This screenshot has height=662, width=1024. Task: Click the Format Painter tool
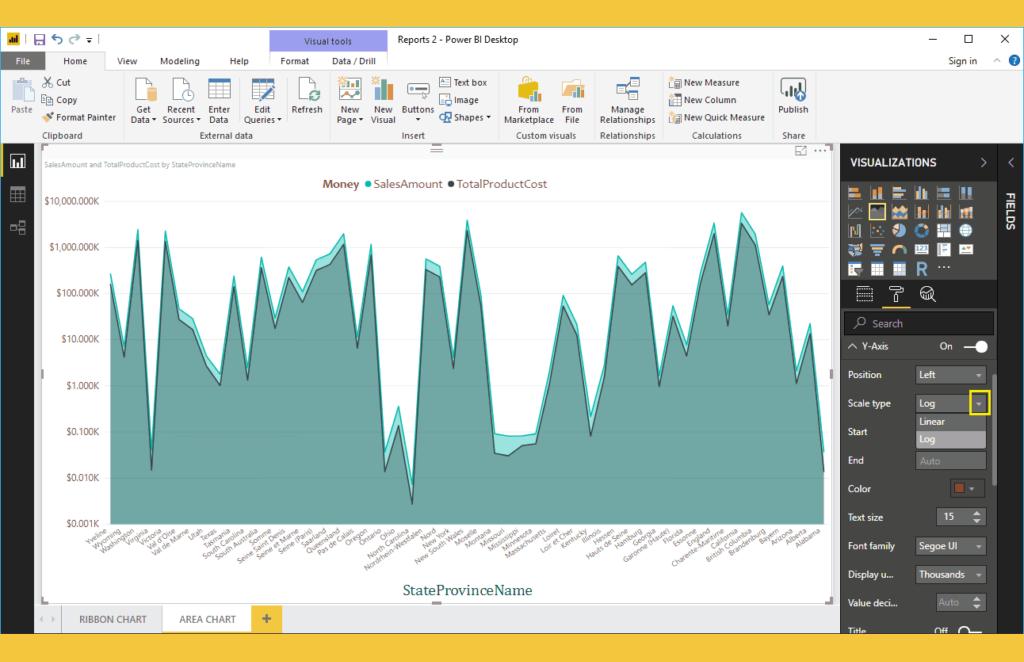point(80,117)
